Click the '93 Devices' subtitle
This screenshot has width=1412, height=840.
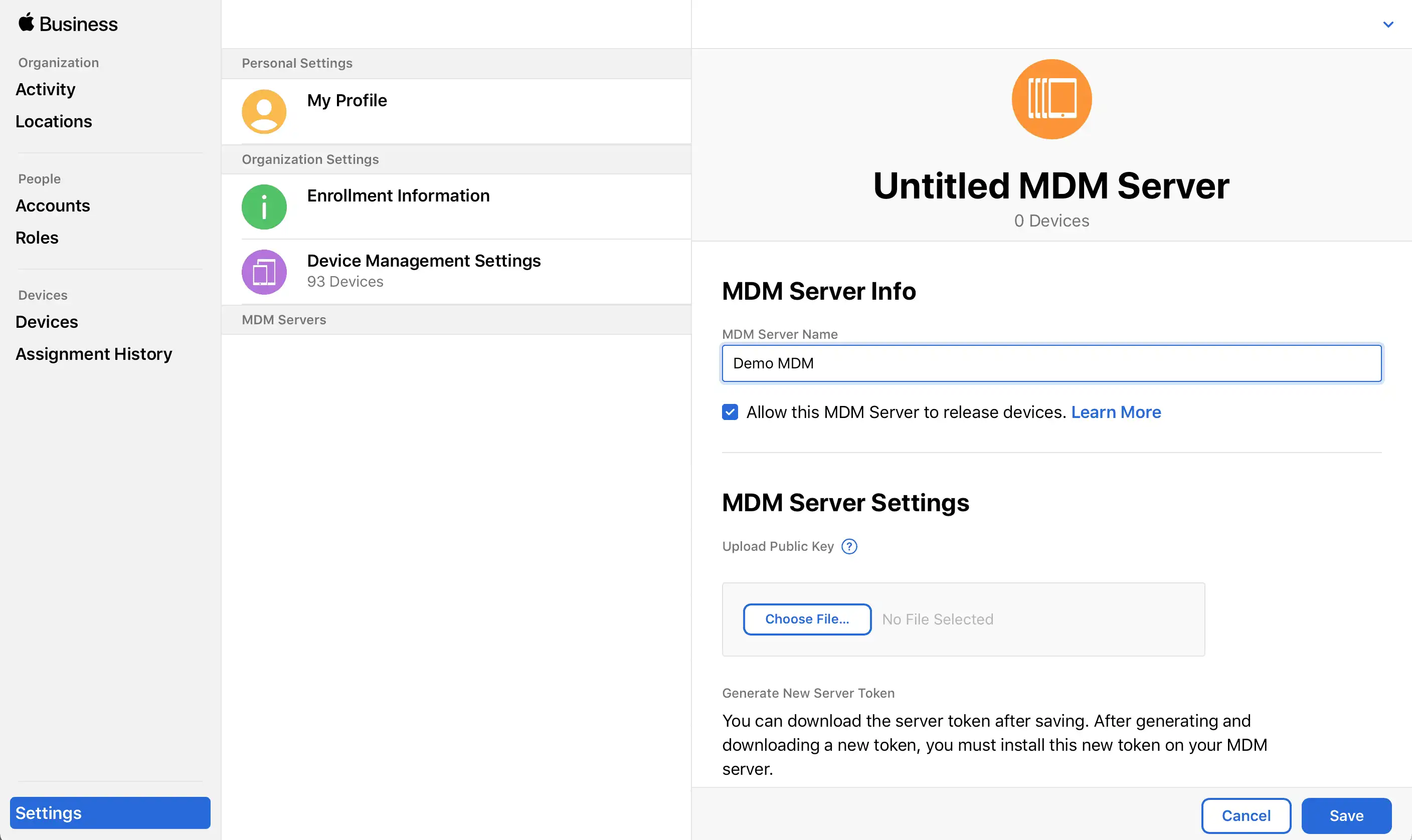345,282
